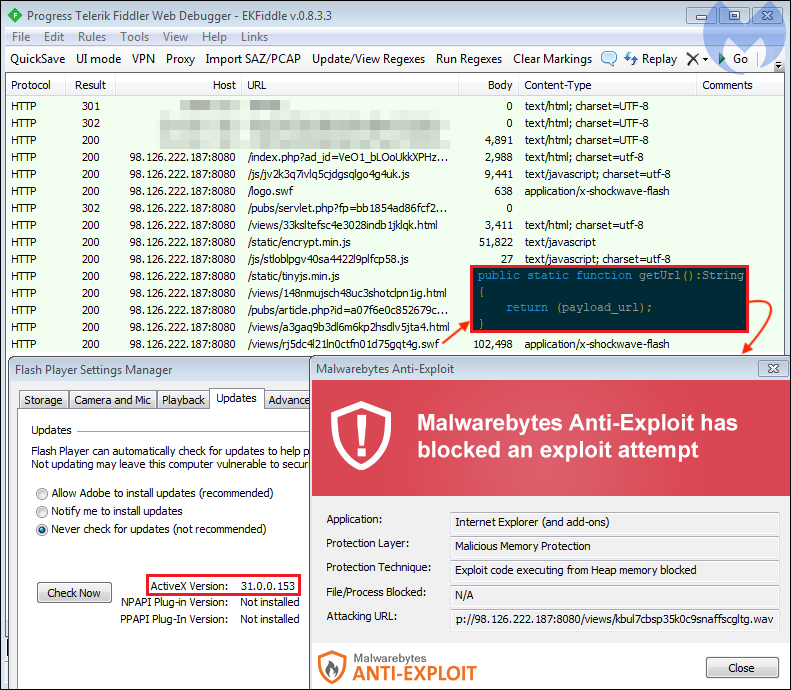Click UI mode in the toolbar

click(98, 59)
